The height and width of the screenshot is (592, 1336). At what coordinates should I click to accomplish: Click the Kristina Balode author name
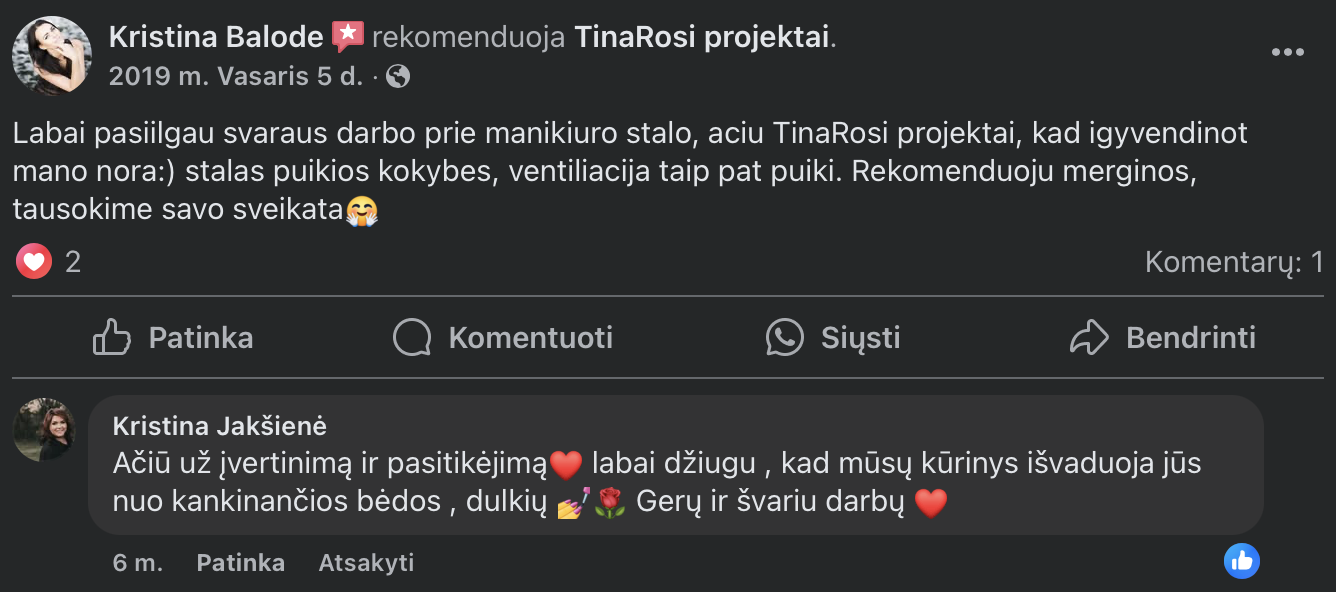[216, 38]
